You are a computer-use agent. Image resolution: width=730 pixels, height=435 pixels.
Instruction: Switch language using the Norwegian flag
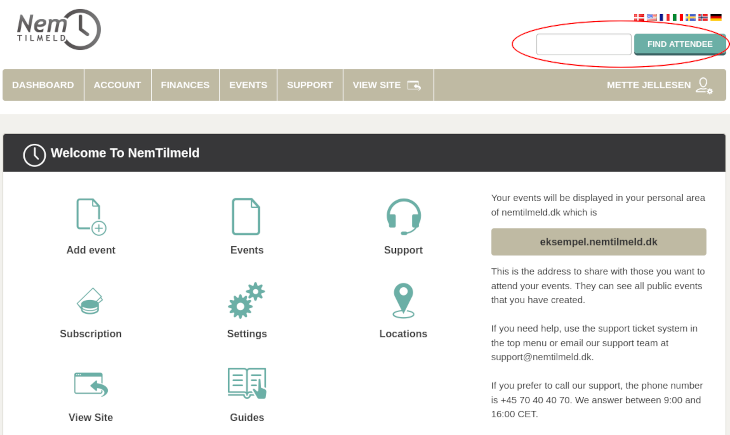[x=703, y=18]
